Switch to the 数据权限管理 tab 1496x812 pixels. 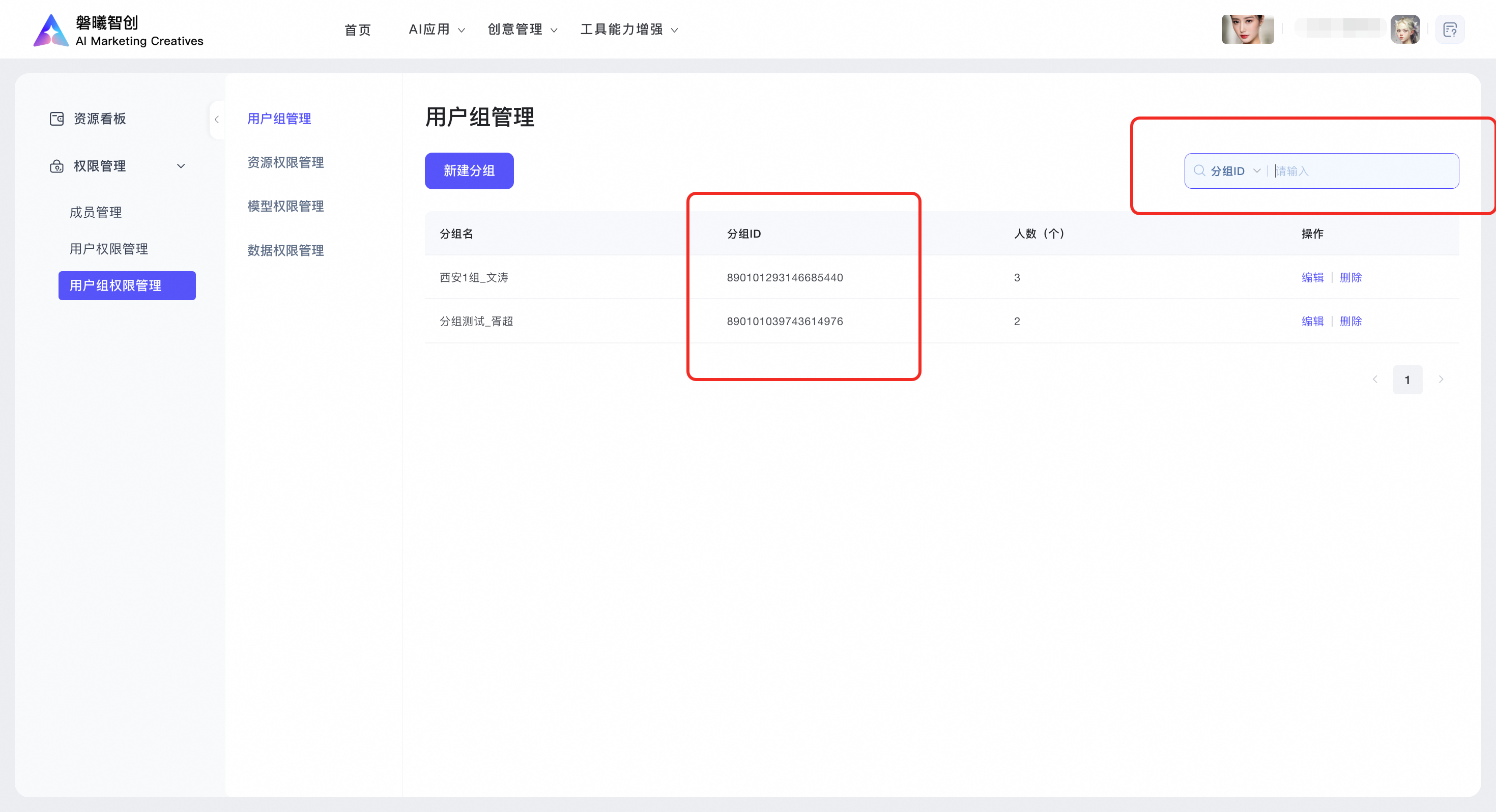coord(286,250)
